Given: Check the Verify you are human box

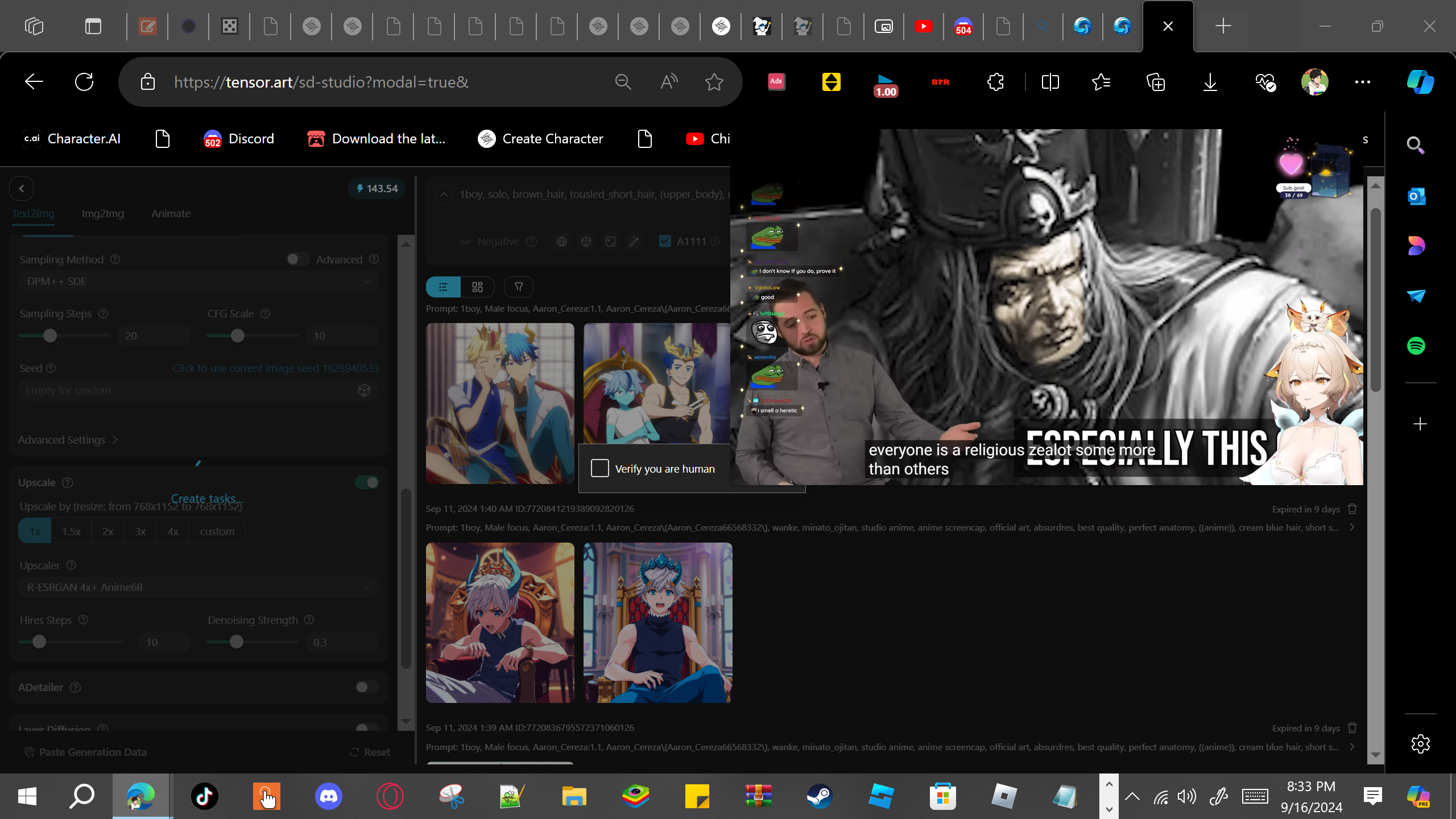Looking at the screenshot, I should (600, 468).
